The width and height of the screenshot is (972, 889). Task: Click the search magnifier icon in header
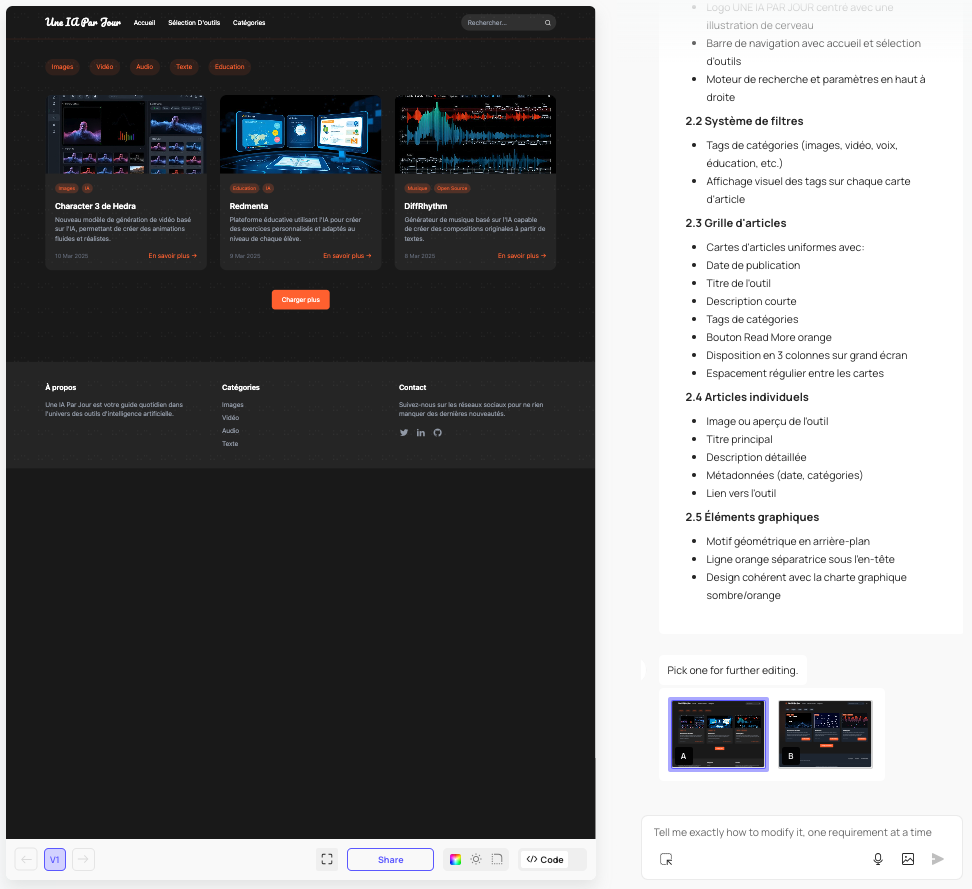coord(547,22)
